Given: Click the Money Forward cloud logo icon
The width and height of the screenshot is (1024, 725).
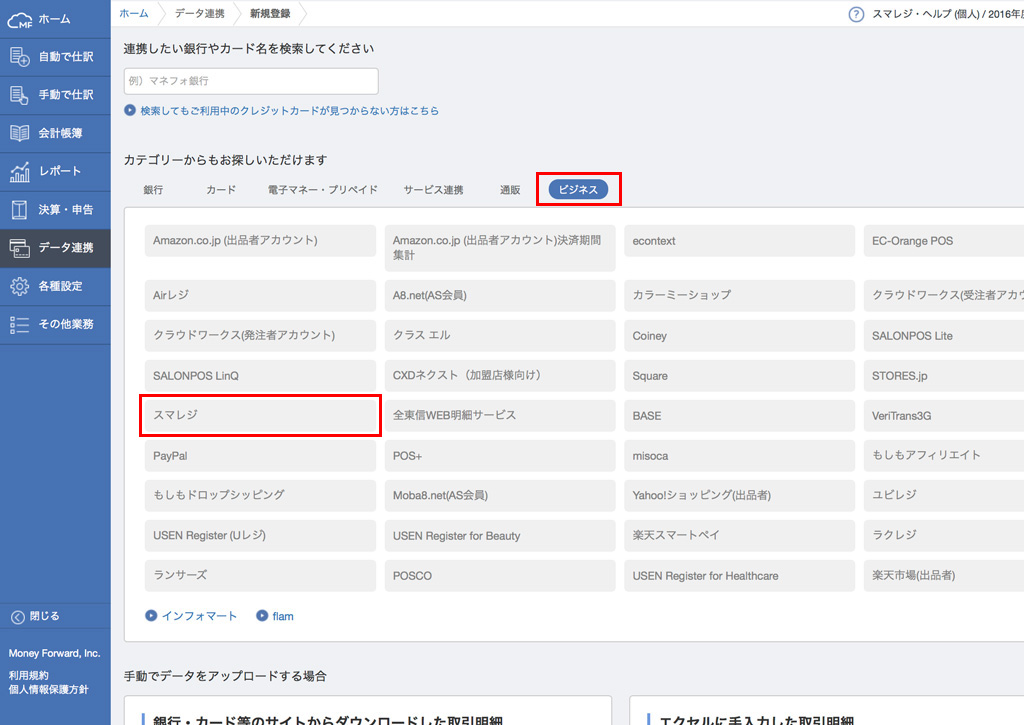Looking at the screenshot, I should coord(19,20).
